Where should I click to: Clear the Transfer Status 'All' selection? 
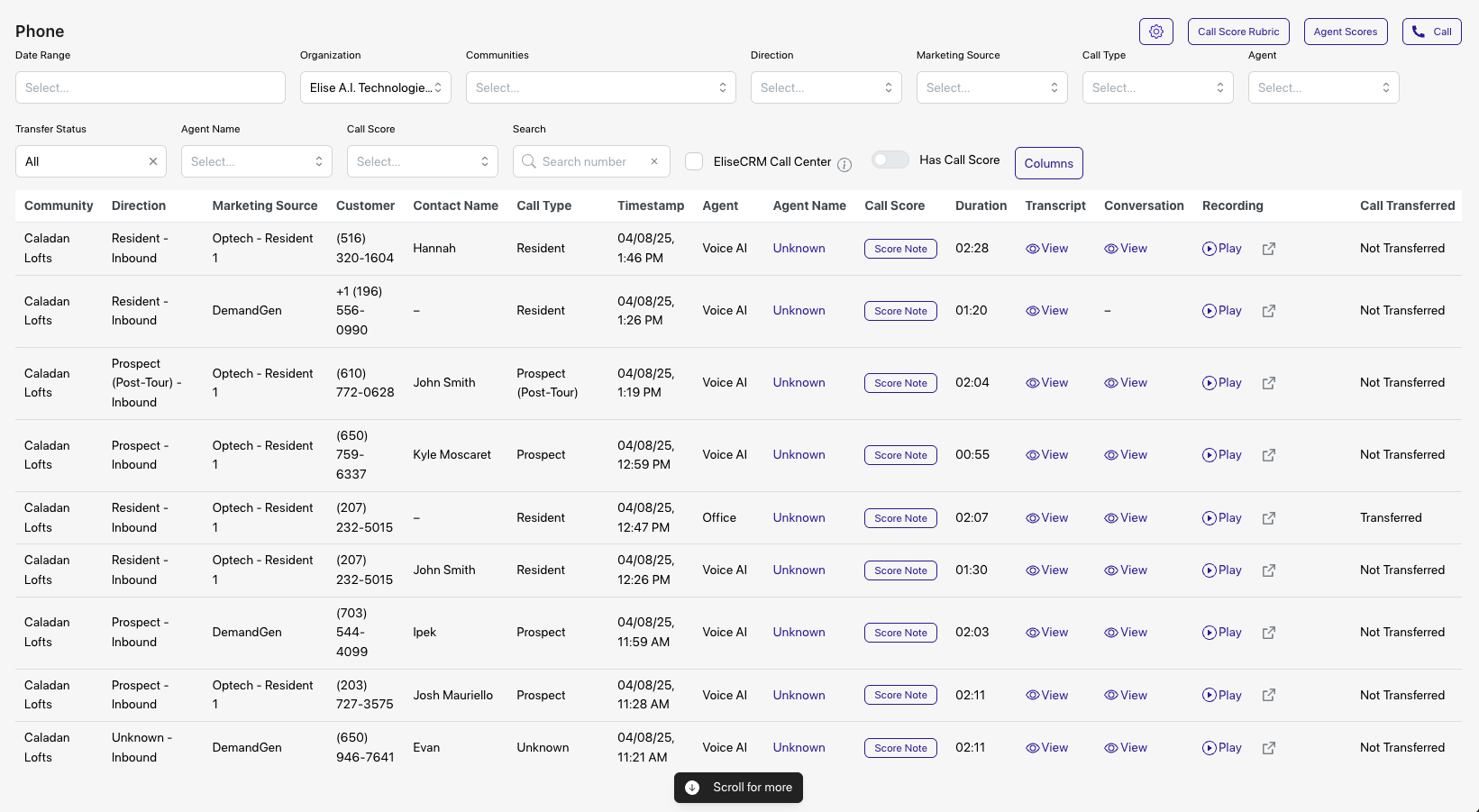(153, 161)
